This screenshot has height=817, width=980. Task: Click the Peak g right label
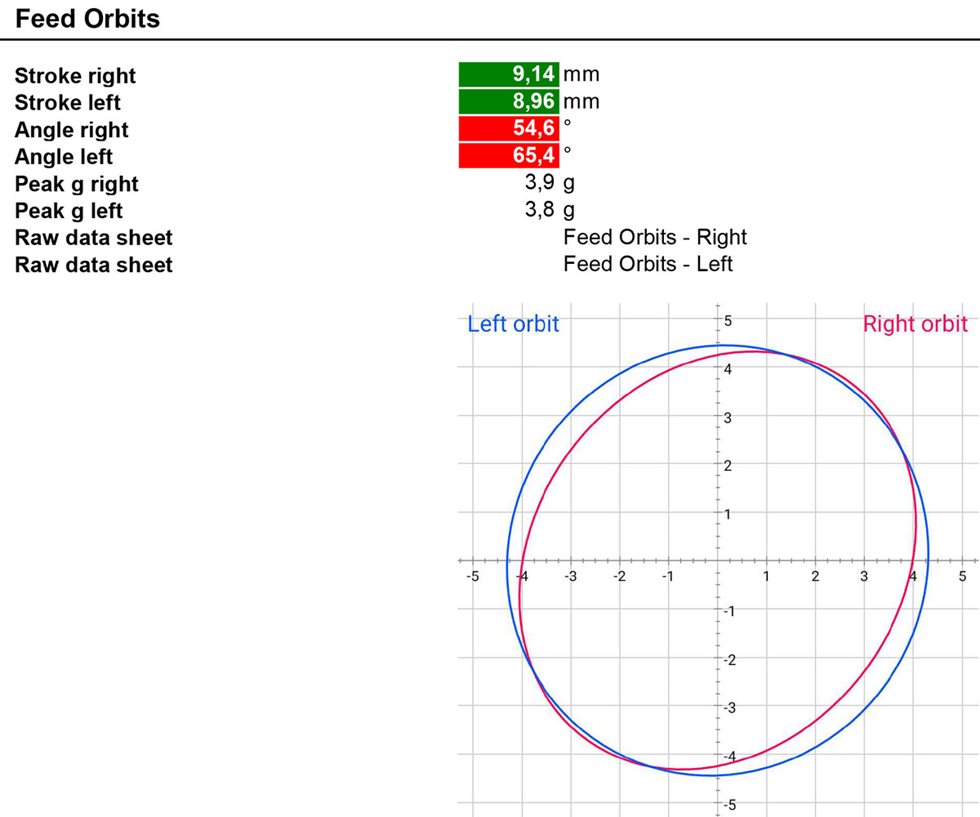point(76,184)
